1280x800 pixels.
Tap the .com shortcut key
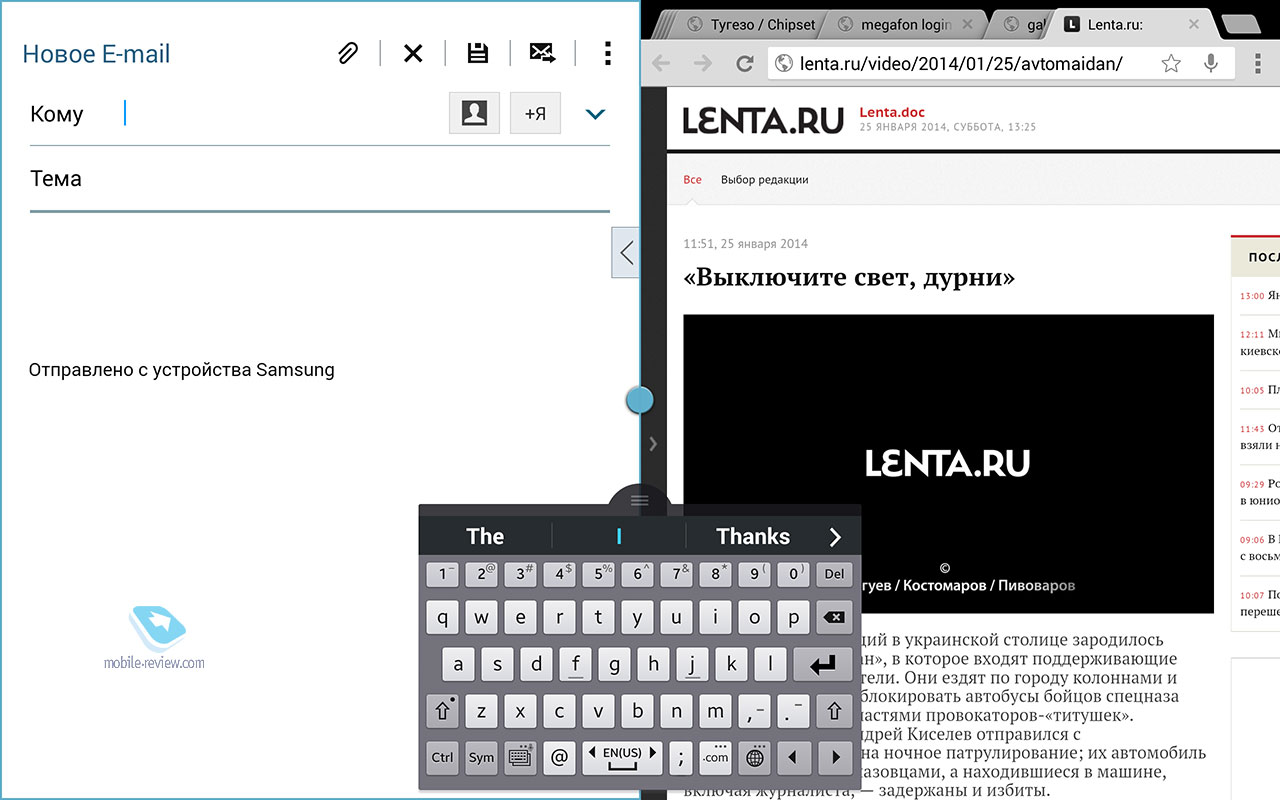715,758
